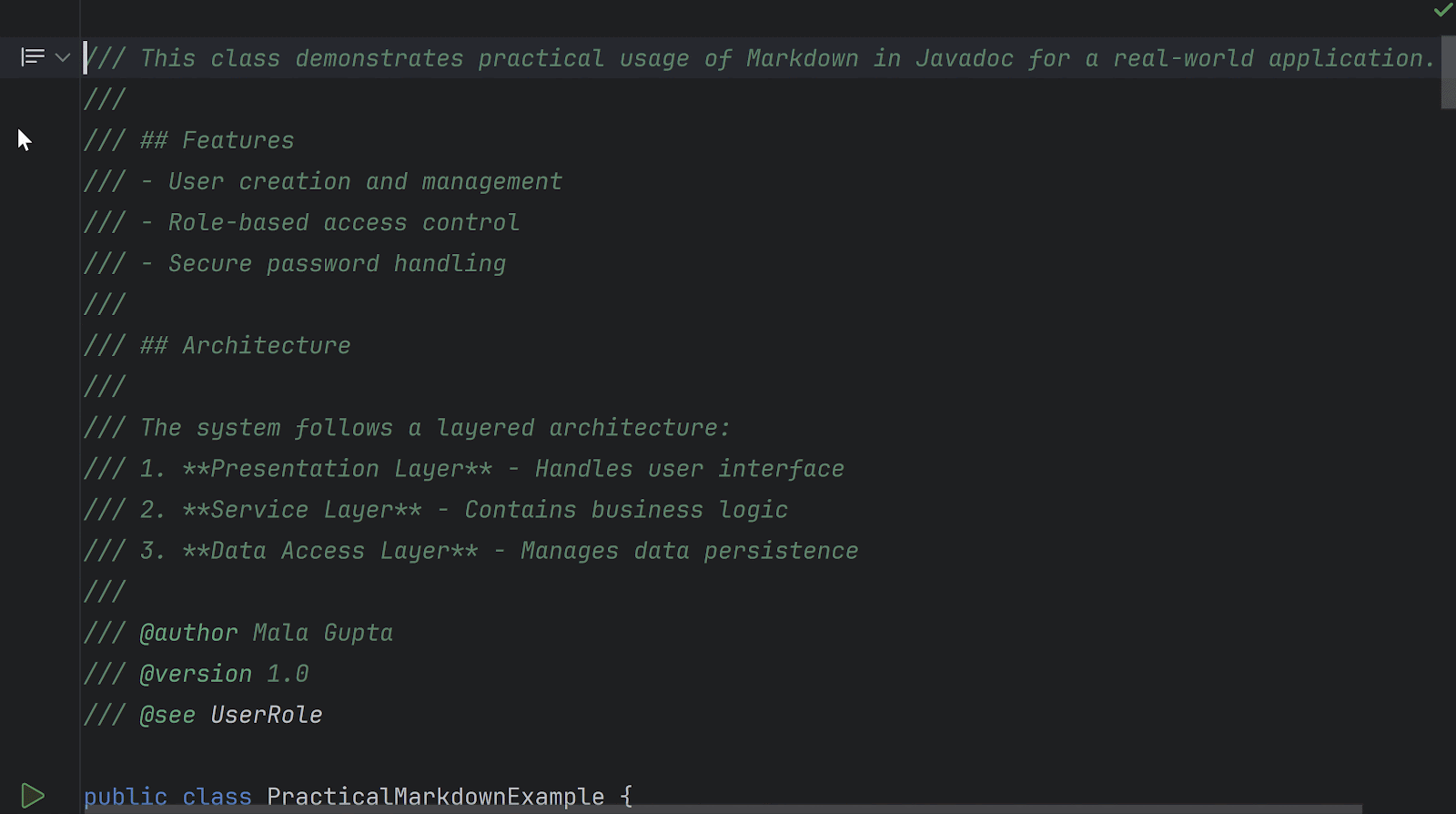
Task: Place the cursor on Role-based access control line
Action: coord(344,222)
